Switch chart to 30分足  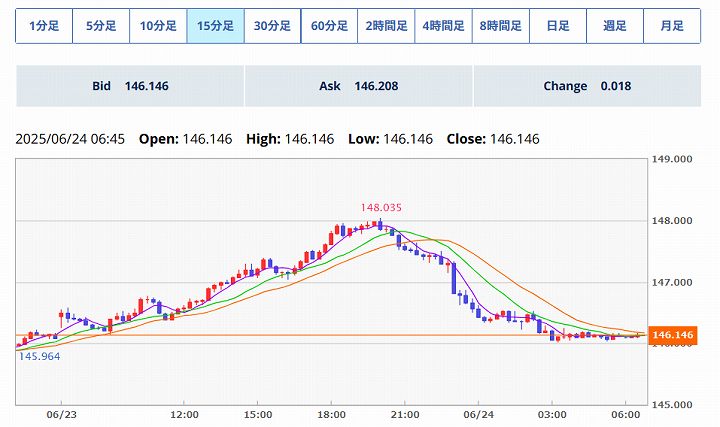(272, 26)
